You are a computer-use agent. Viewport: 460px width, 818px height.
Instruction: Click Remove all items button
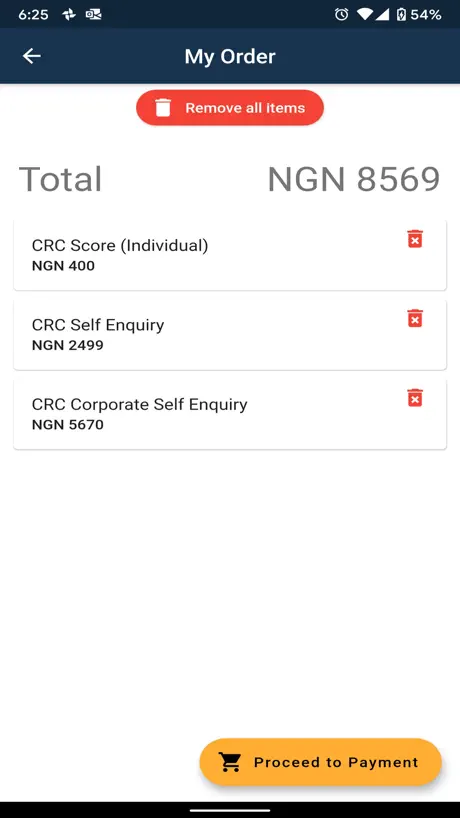[230, 107]
